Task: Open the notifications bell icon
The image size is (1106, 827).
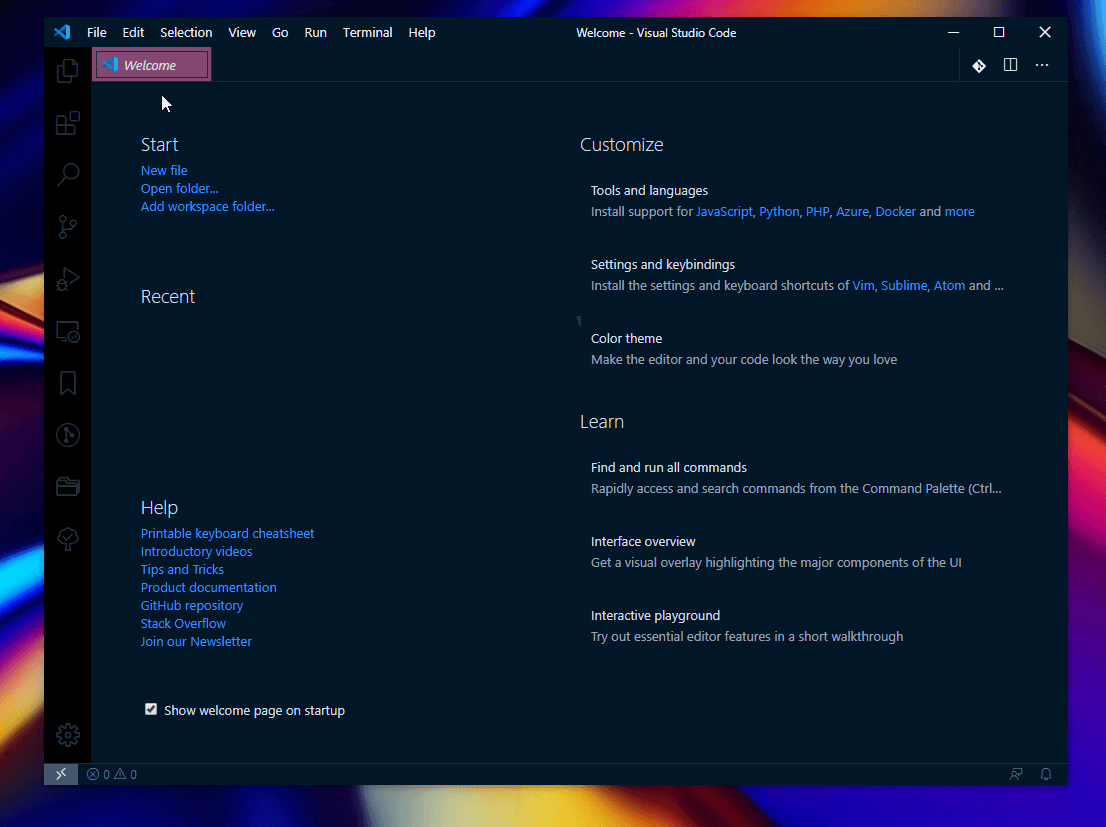Action: [x=1046, y=774]
